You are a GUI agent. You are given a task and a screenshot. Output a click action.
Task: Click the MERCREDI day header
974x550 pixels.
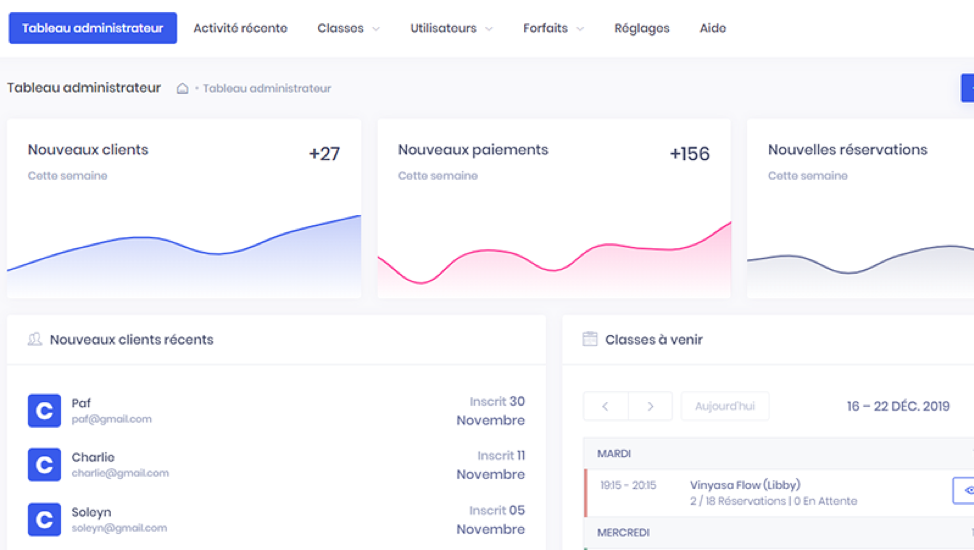[x=623, y=533]
